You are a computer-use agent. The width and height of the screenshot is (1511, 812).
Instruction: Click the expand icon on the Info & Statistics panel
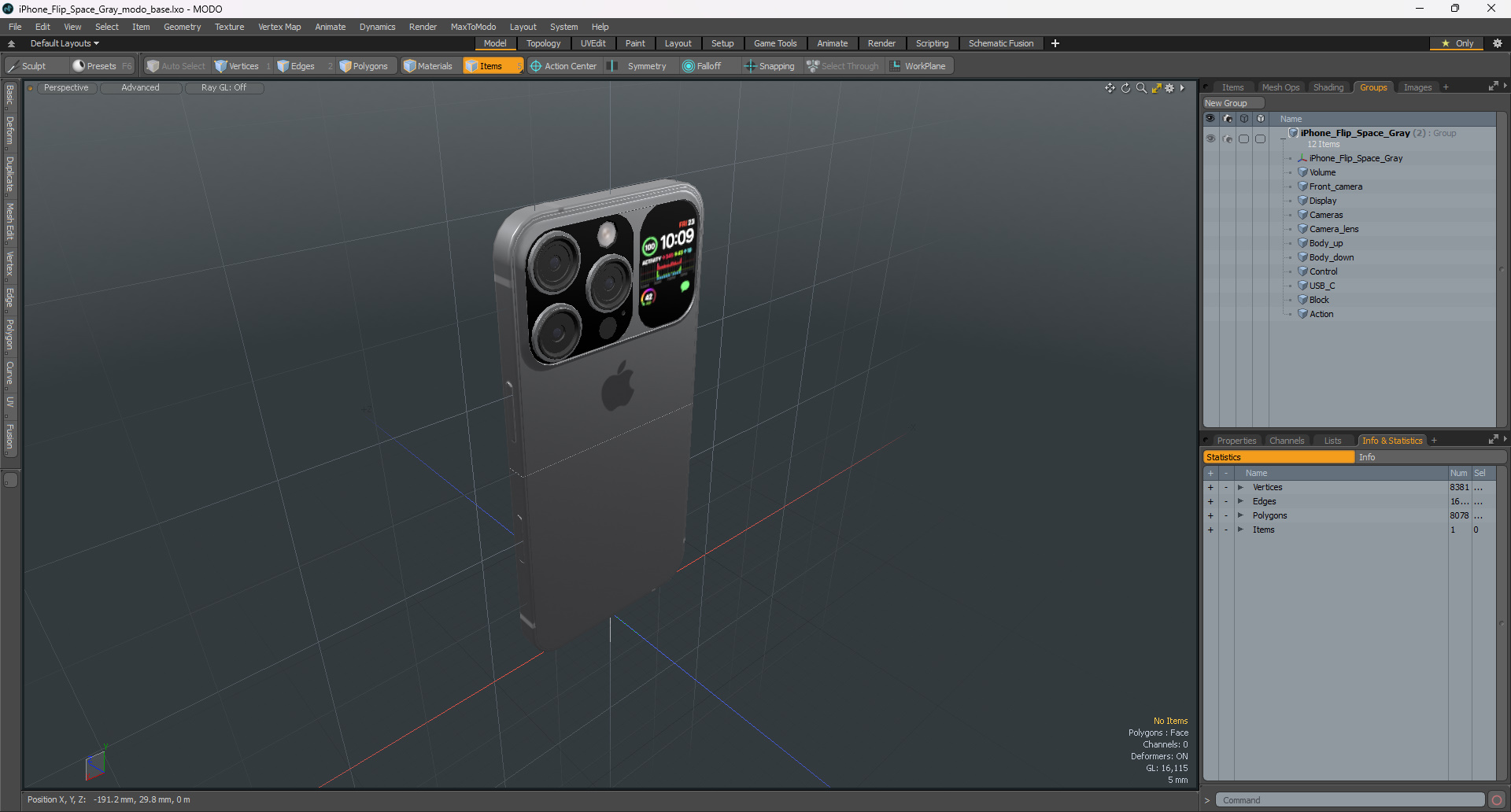pyautogui.click(x=1493, y=439)
